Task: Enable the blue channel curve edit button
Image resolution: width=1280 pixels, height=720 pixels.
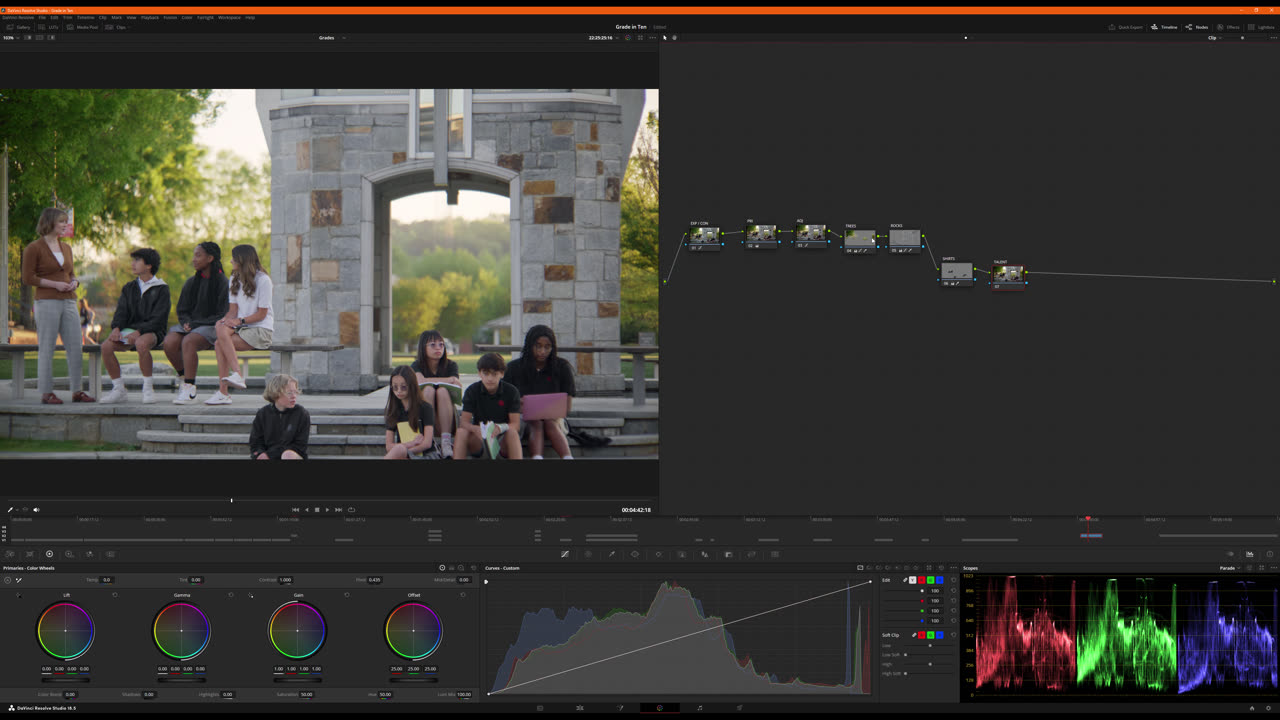Action: point(939,580)
